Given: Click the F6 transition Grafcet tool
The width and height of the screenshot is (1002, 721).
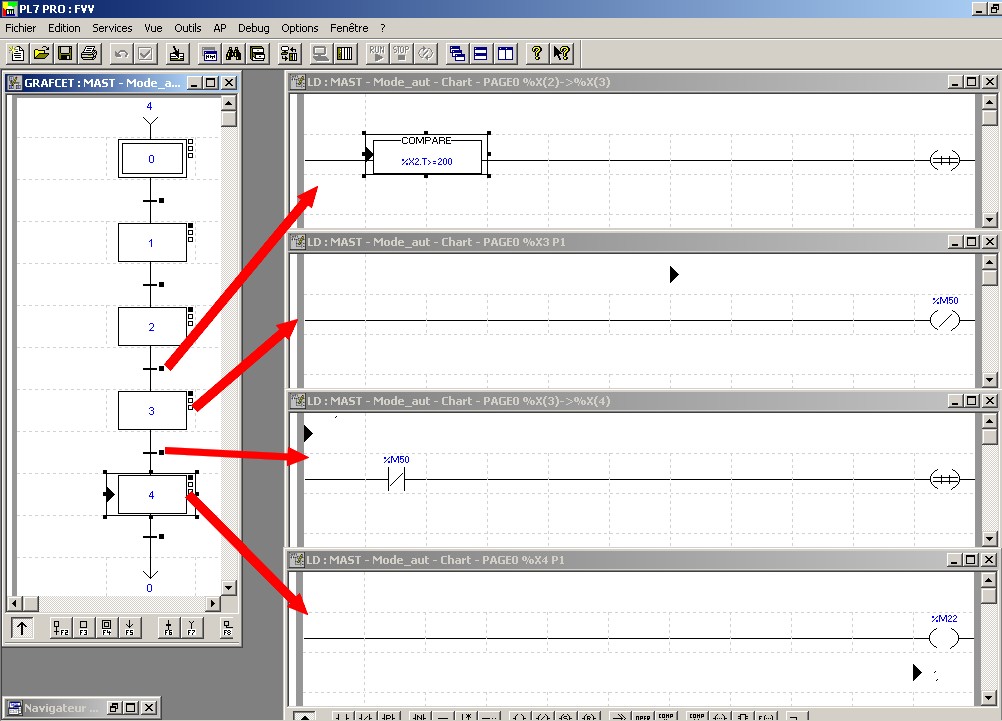Looking at the screenshot, I should pos(169,628).
